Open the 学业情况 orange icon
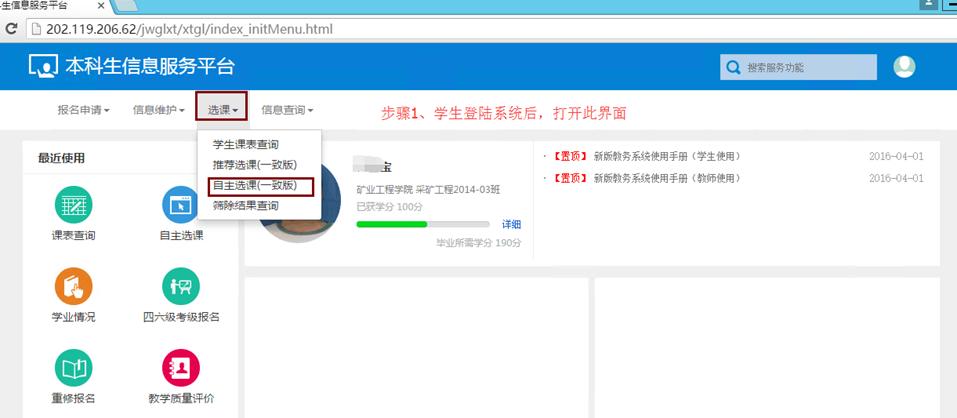Viewport: 957px width, 418px height. [x=73, y=288]
